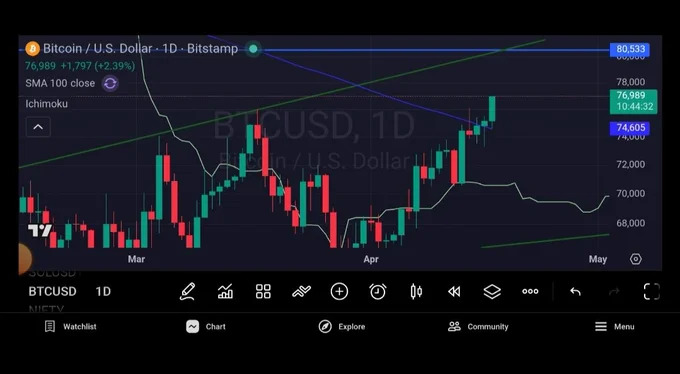Tap the purple refresh icon beside SMA
The width and height of the screenshot is (680, 374).
110,83
